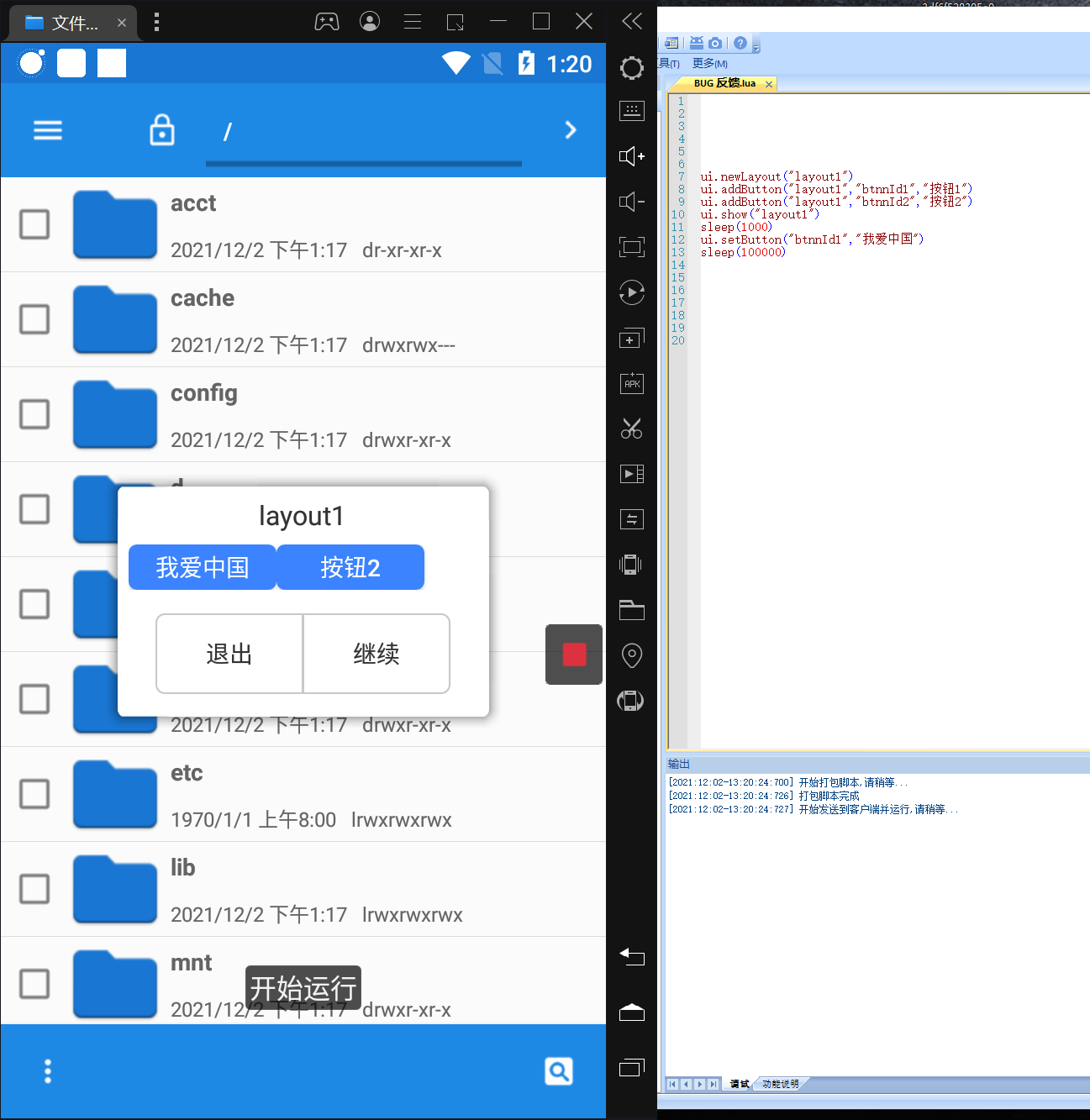Viewport: 1090px width, 1120px height.
Task: Tap the 我爱中国 button in layout1 dialog
Action: [203, 567]
